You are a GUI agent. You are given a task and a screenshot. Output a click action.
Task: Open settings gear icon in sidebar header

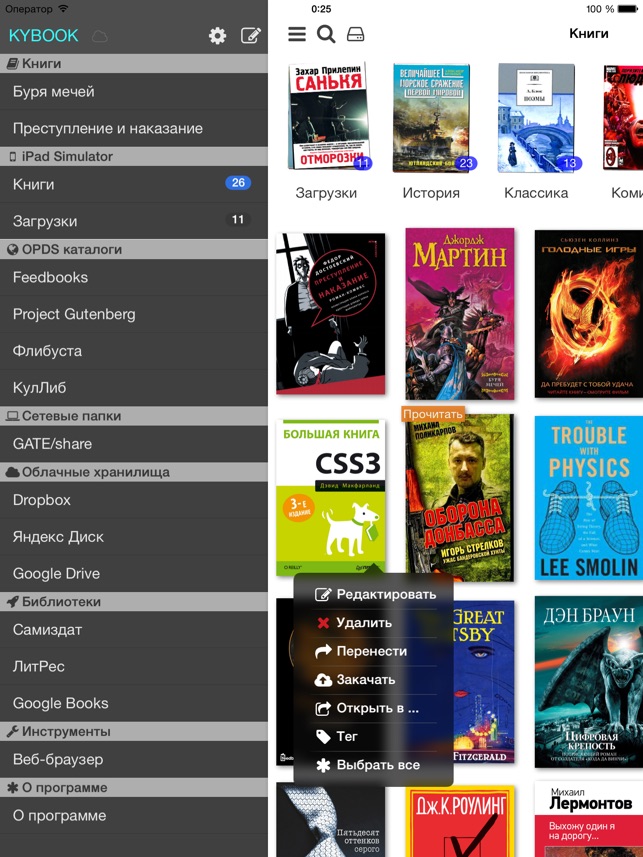(x=217, y=36)
